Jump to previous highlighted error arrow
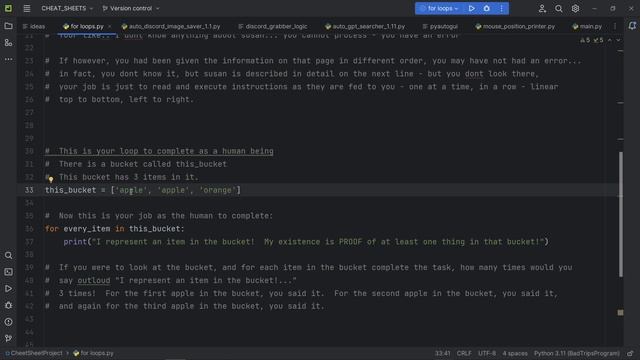Screen dimensions: 640x360 coord(610,40)
